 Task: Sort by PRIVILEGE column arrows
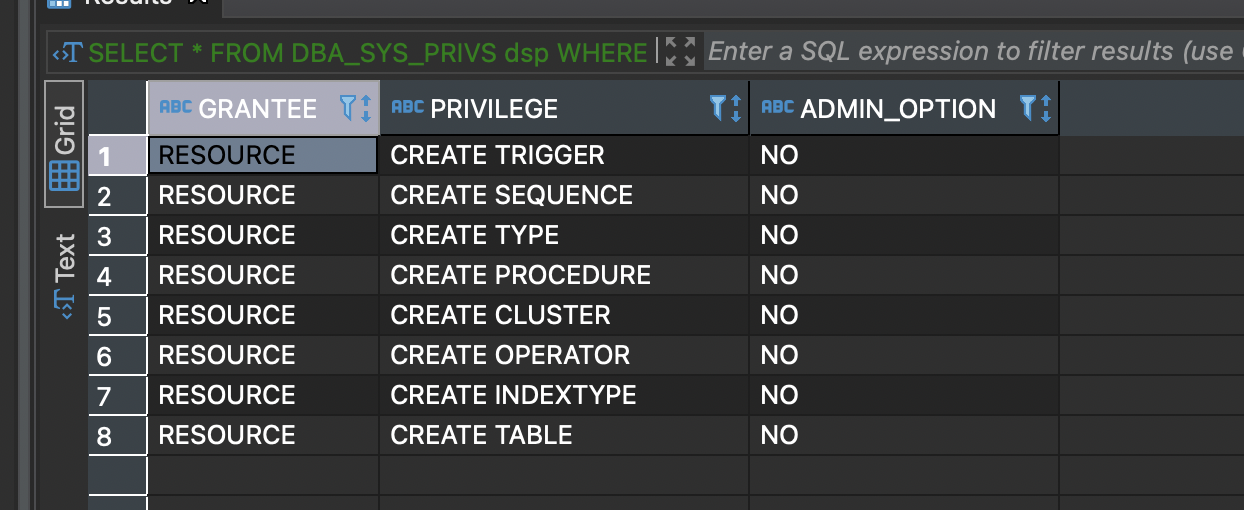(x=736, y=108)
